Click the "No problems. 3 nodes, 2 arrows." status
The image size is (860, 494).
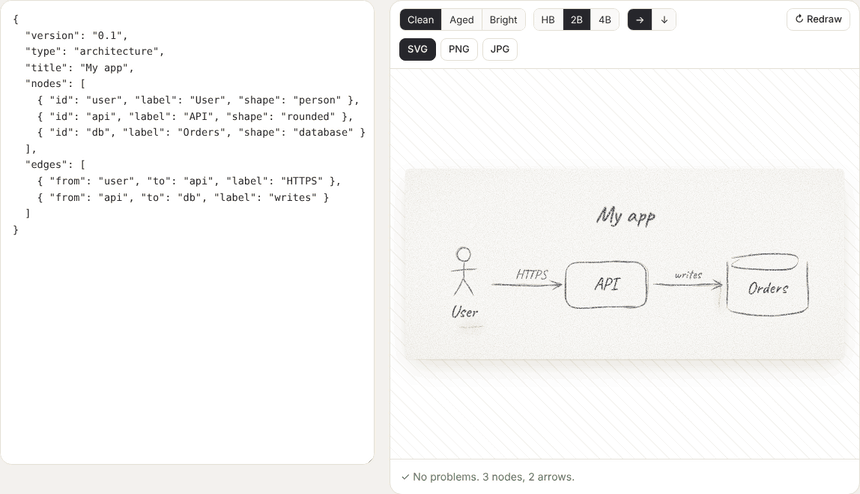[x=488, y=477]
